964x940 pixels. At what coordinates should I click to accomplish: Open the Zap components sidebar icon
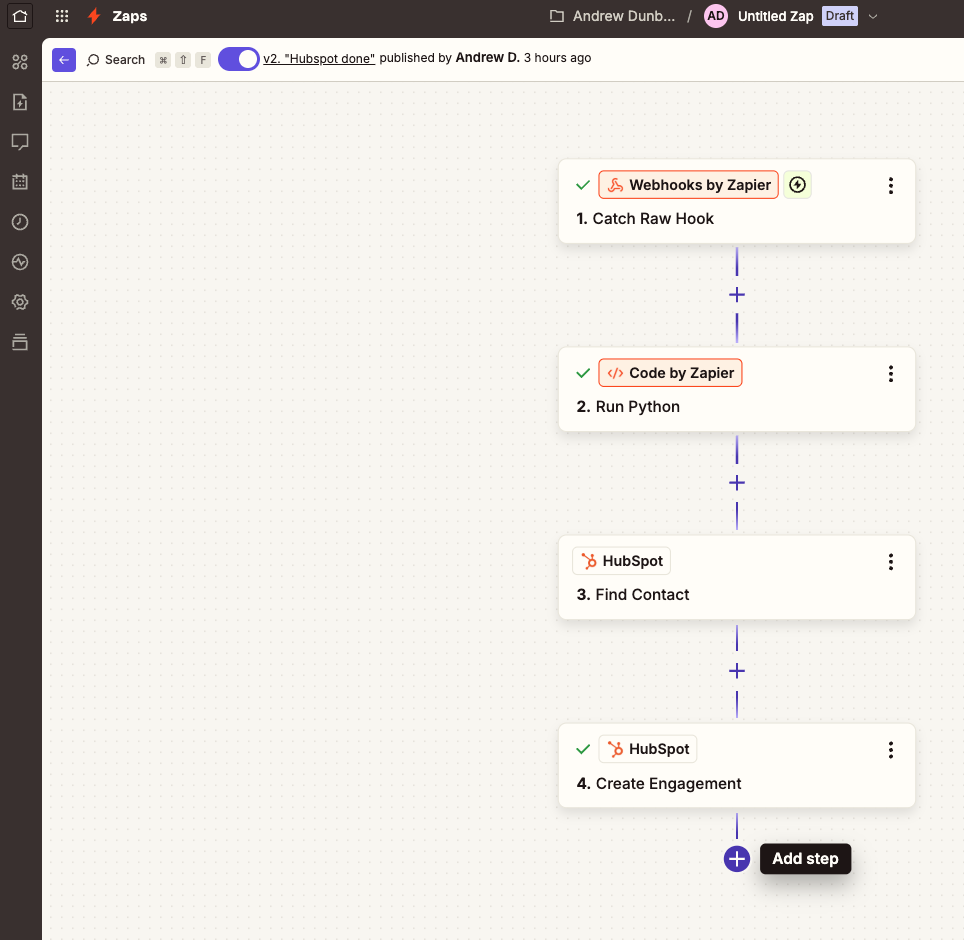20,61
